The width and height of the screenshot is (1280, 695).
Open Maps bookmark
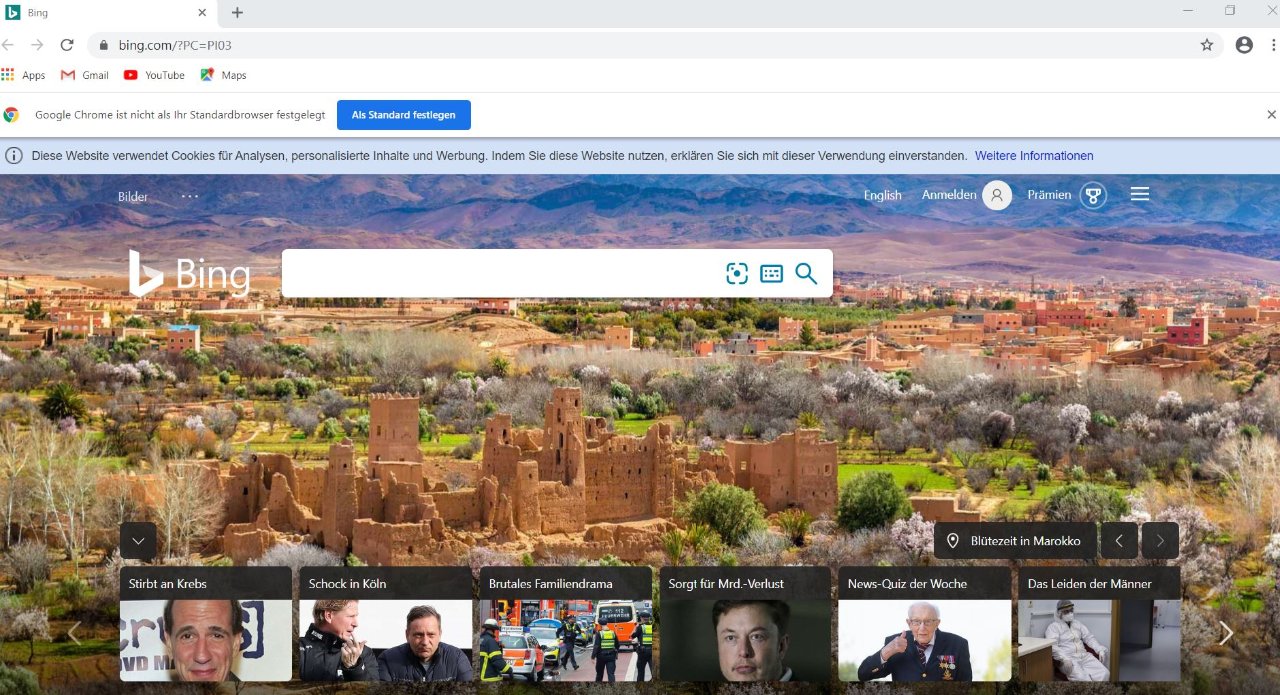[x=223, y=75]
